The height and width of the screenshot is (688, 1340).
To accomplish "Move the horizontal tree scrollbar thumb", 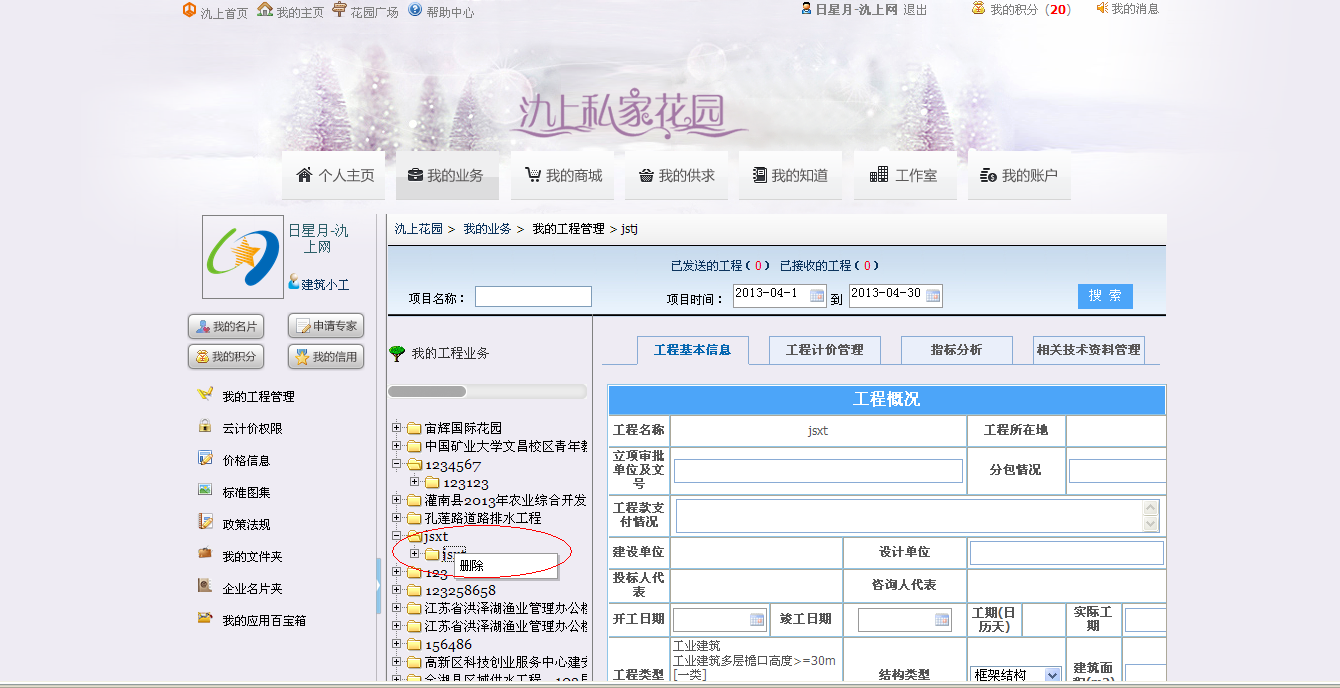I will pos(427,392).
